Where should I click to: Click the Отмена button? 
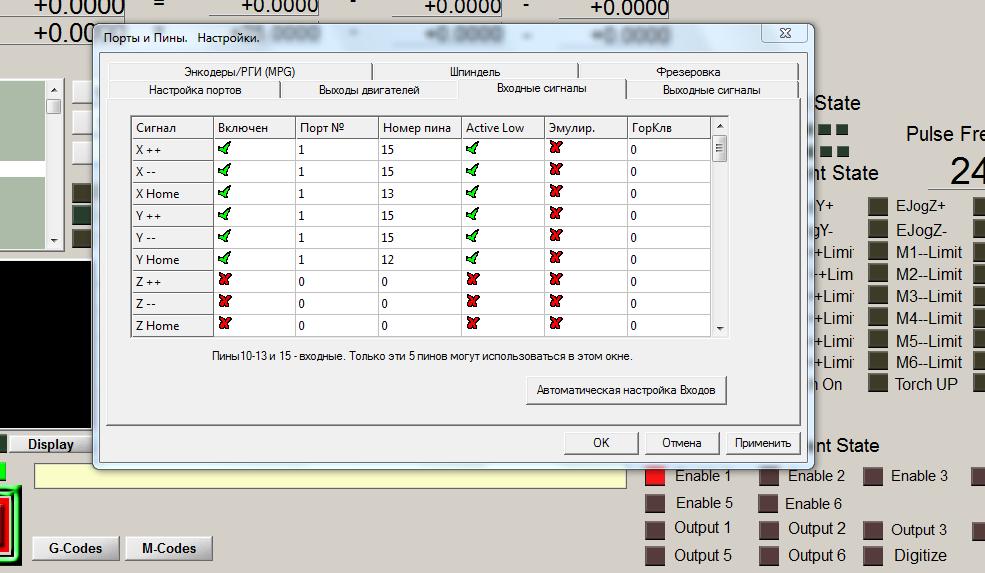pos(682,442)
